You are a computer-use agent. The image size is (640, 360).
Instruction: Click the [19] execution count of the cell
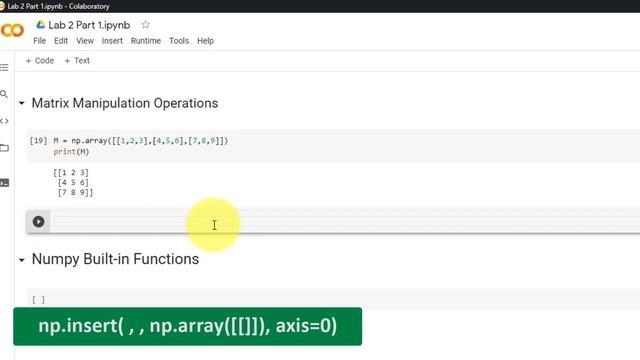[38, 141]
